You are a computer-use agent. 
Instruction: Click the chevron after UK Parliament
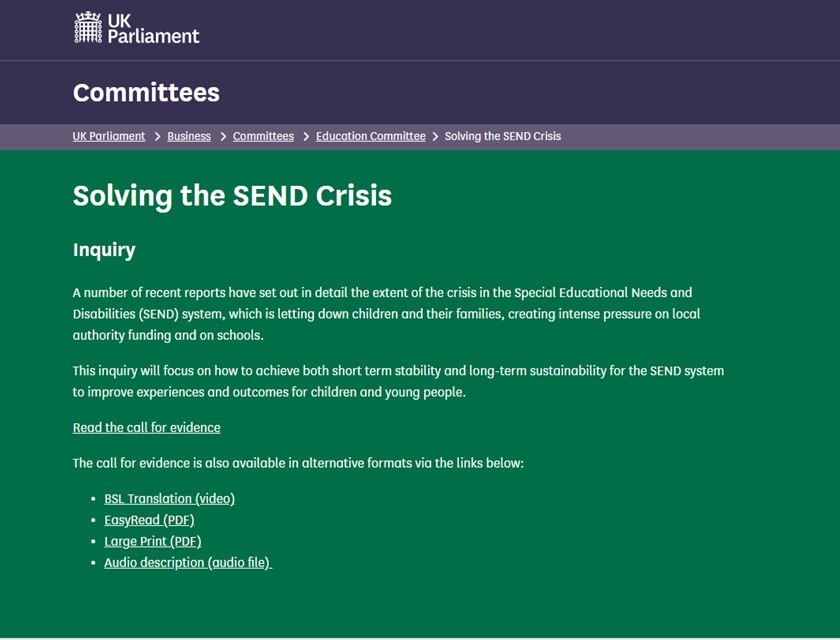tap(157, 136)
